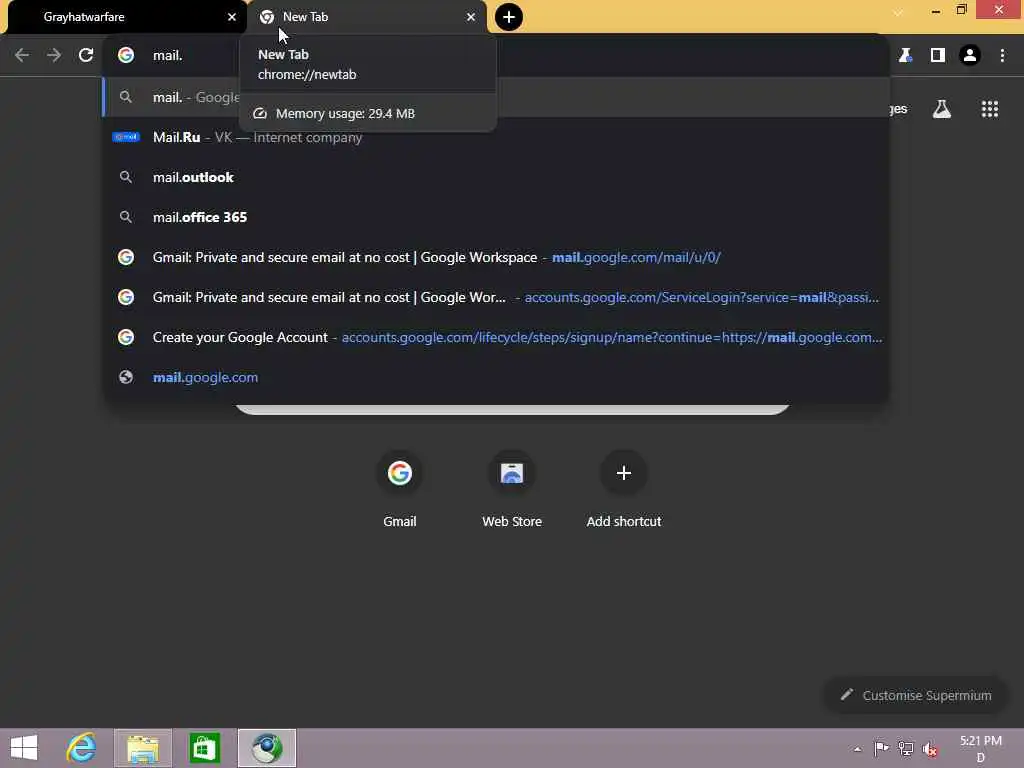Screen dimensions: 1024x768
Task: Click Customise Supermium button
Action: pyautogui.click(x=916, y=695)
